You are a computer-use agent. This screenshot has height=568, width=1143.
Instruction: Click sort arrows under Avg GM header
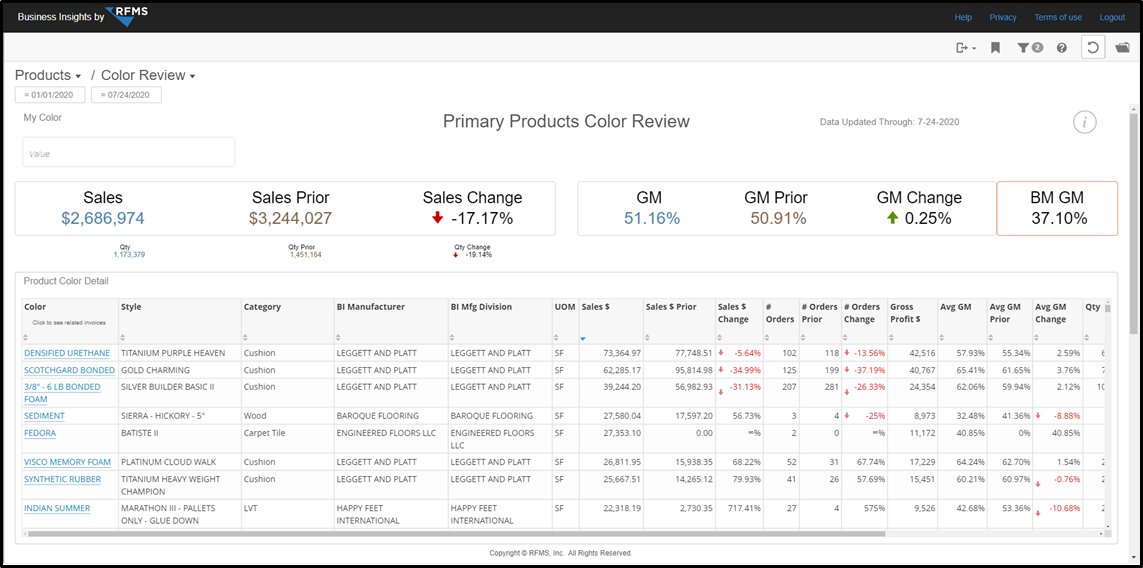click(x=943, y=338)
